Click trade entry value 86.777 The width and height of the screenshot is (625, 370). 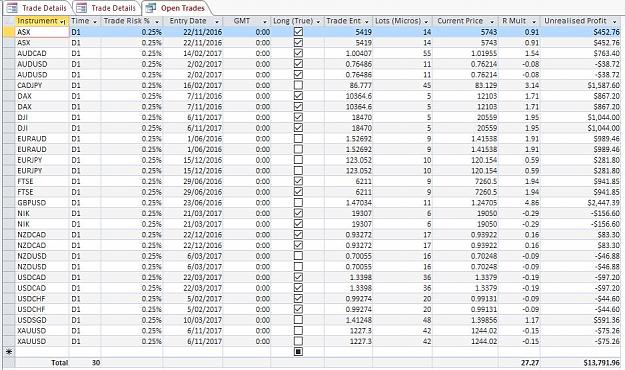click(360, 85)
